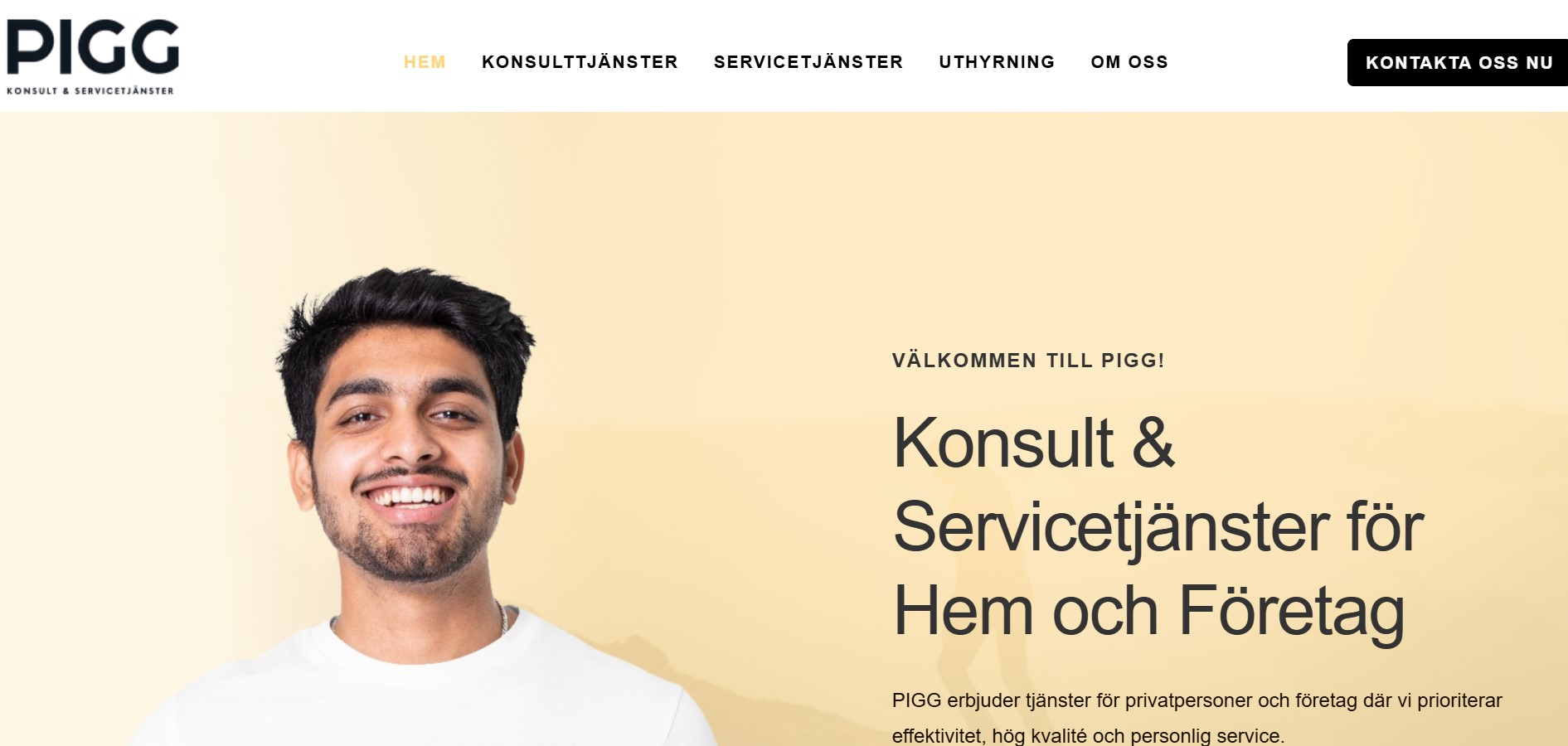Click the KONTAKTA OSS NU button
This screenshot has width=1568, height=746.
(x=1458, y=62)
